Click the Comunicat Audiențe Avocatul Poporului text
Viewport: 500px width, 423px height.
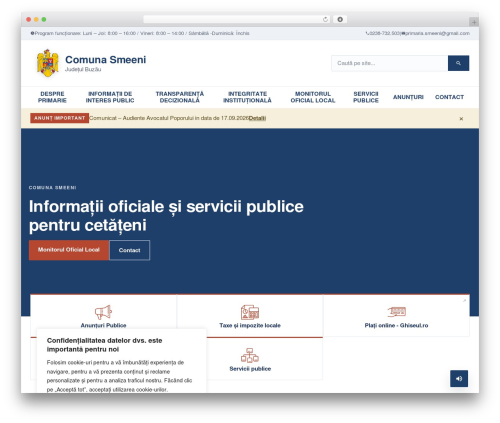[169, 118]
